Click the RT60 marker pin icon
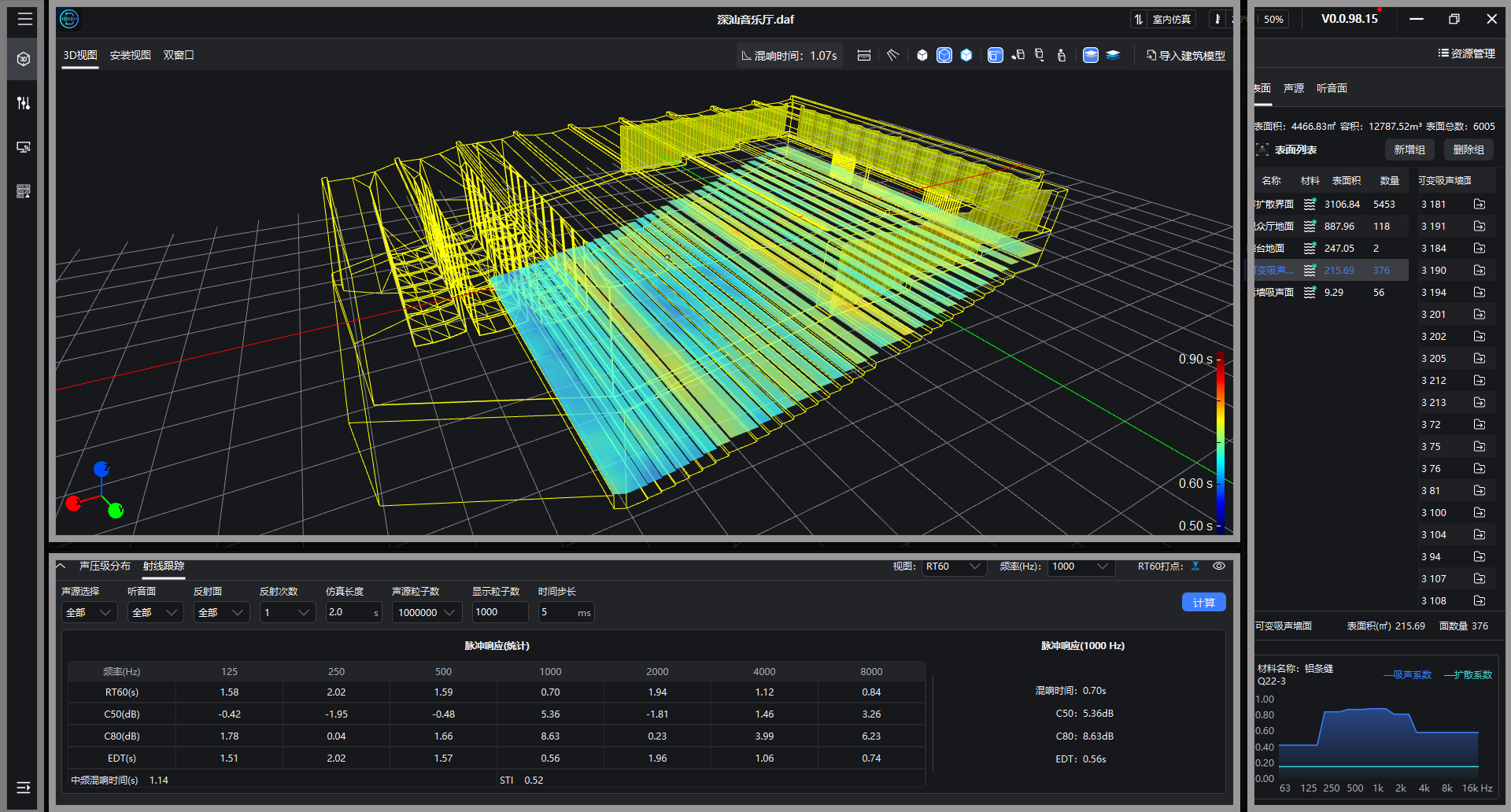Image resolution: width=1511 pixels, height=812 pixels. 1195,567
